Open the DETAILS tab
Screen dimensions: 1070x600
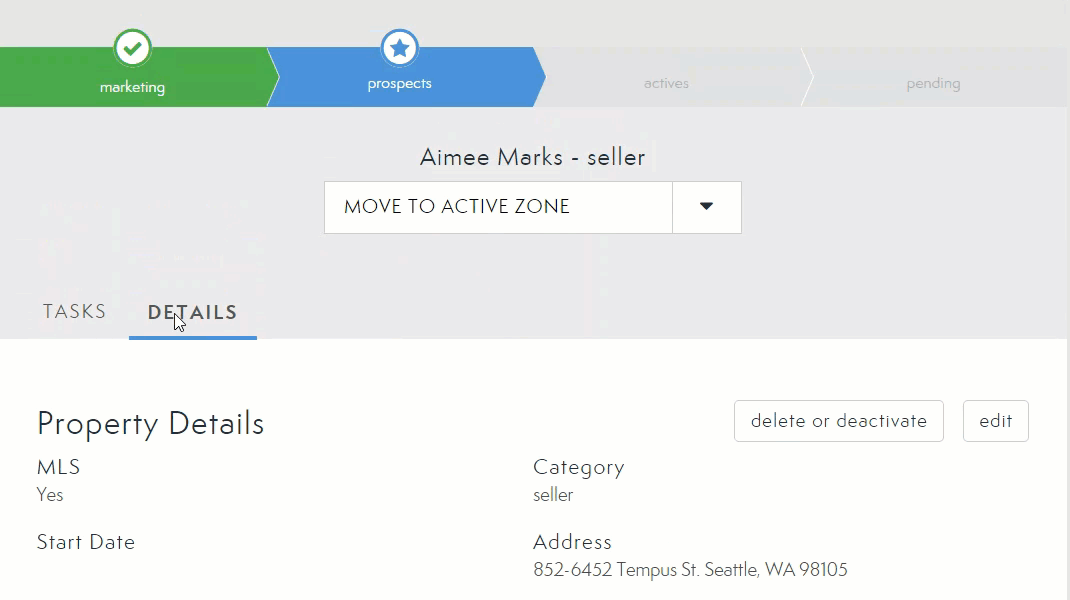[x=192, y=312]
